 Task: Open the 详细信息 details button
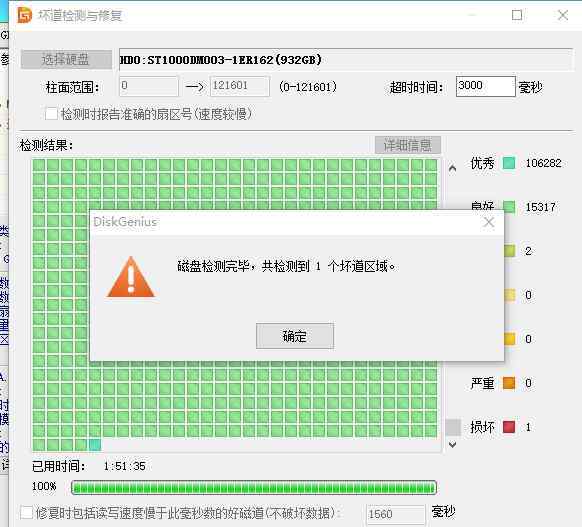[x=408, y=145]
